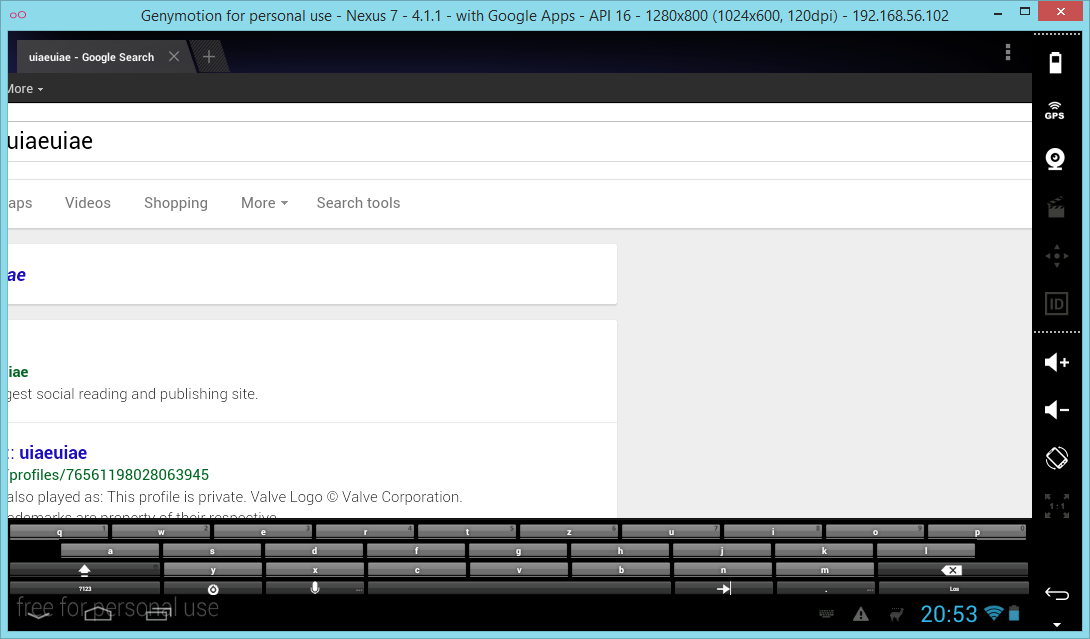Select the Shopping search tab
The height and width of the screenshot is (639, 1090).
point(176,203)
